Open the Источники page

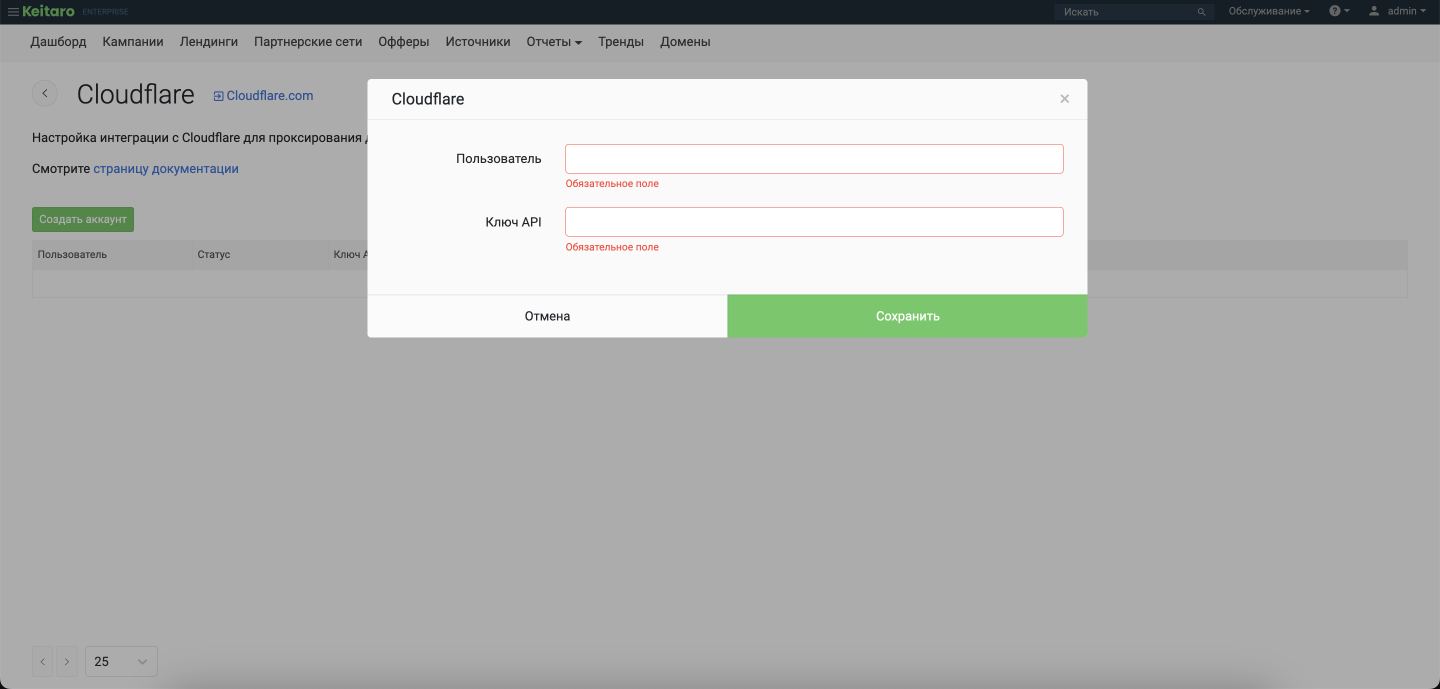pyautogui.click(x=478, y=42)
